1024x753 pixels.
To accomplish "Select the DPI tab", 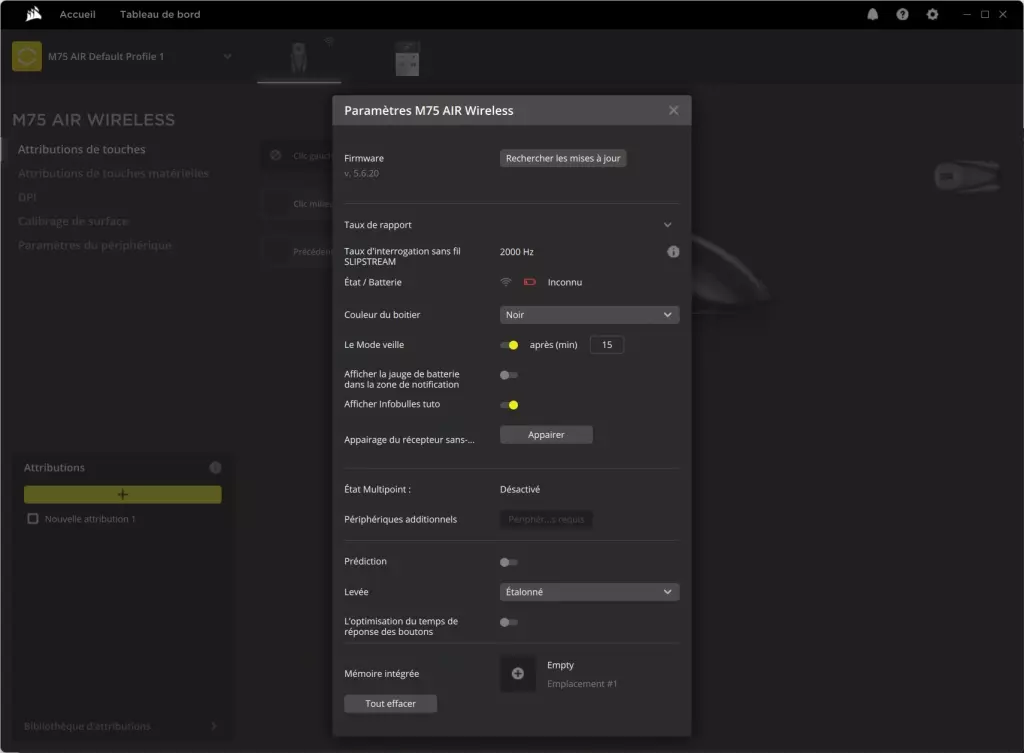I will coord(27,197).
